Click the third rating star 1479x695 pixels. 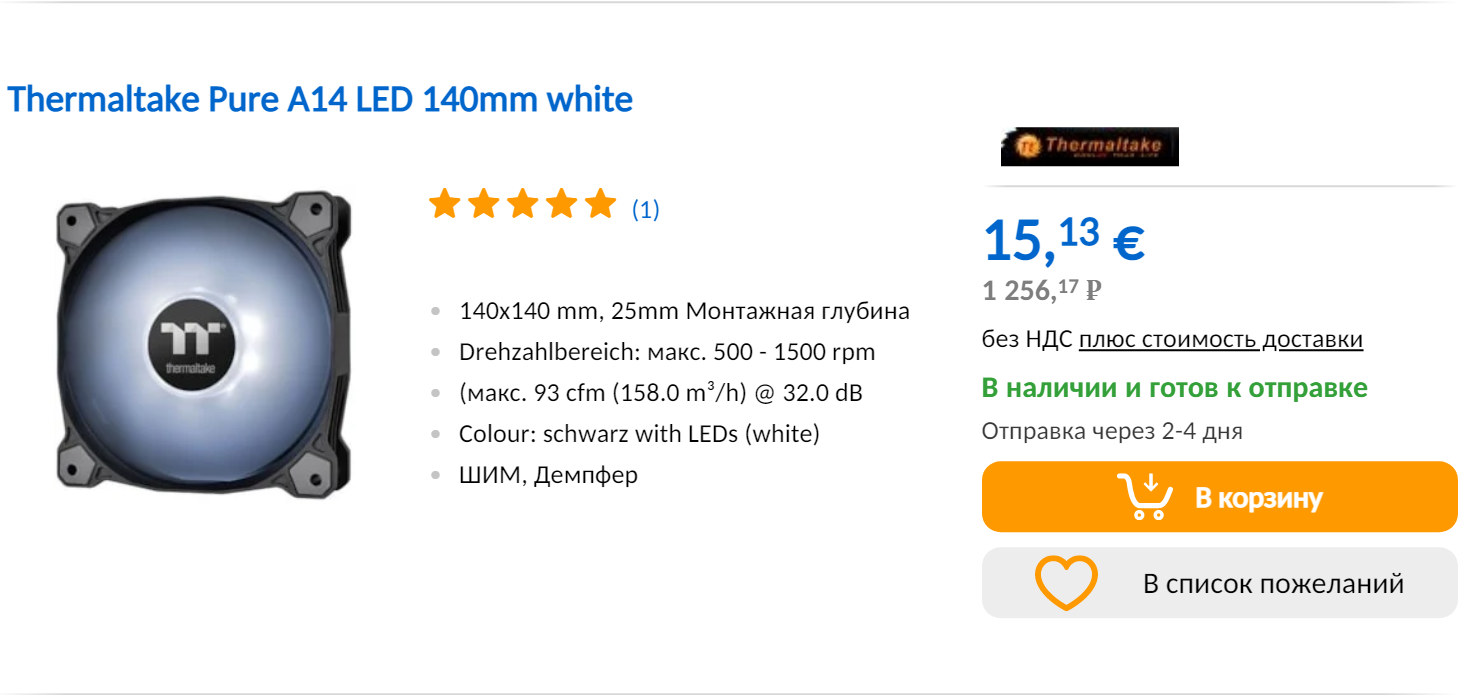pyautogui.click(x=521, y=205)
